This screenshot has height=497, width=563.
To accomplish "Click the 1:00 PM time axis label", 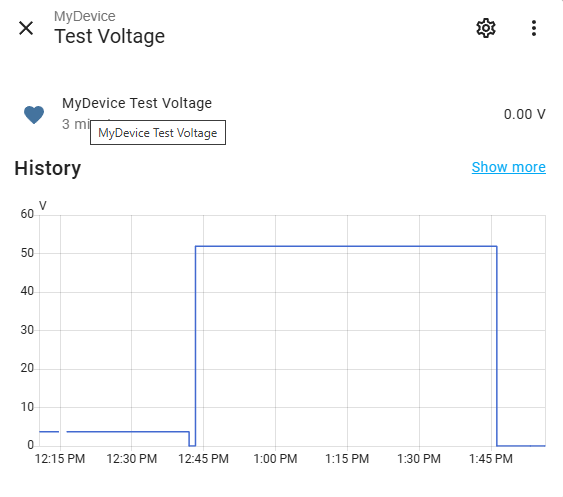I will click(275, 459).
